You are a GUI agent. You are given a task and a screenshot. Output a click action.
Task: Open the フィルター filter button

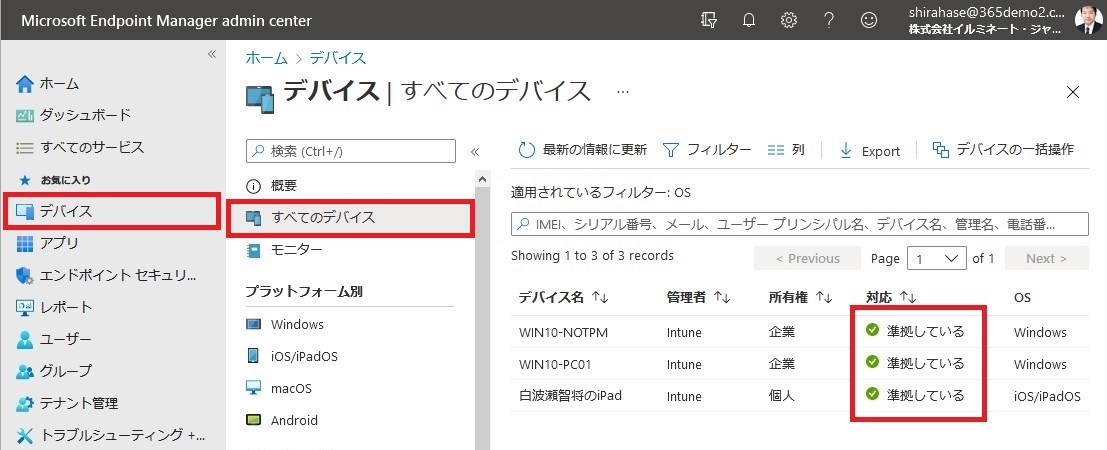point(707,150)
